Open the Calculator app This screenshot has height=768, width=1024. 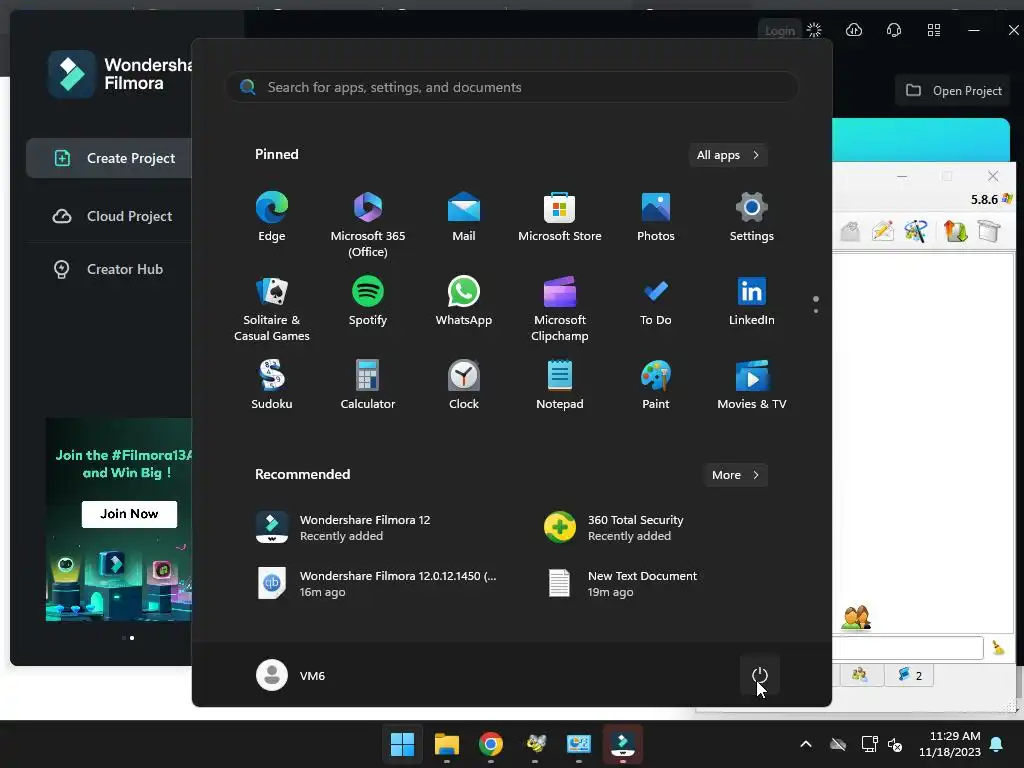coord(368,385)
